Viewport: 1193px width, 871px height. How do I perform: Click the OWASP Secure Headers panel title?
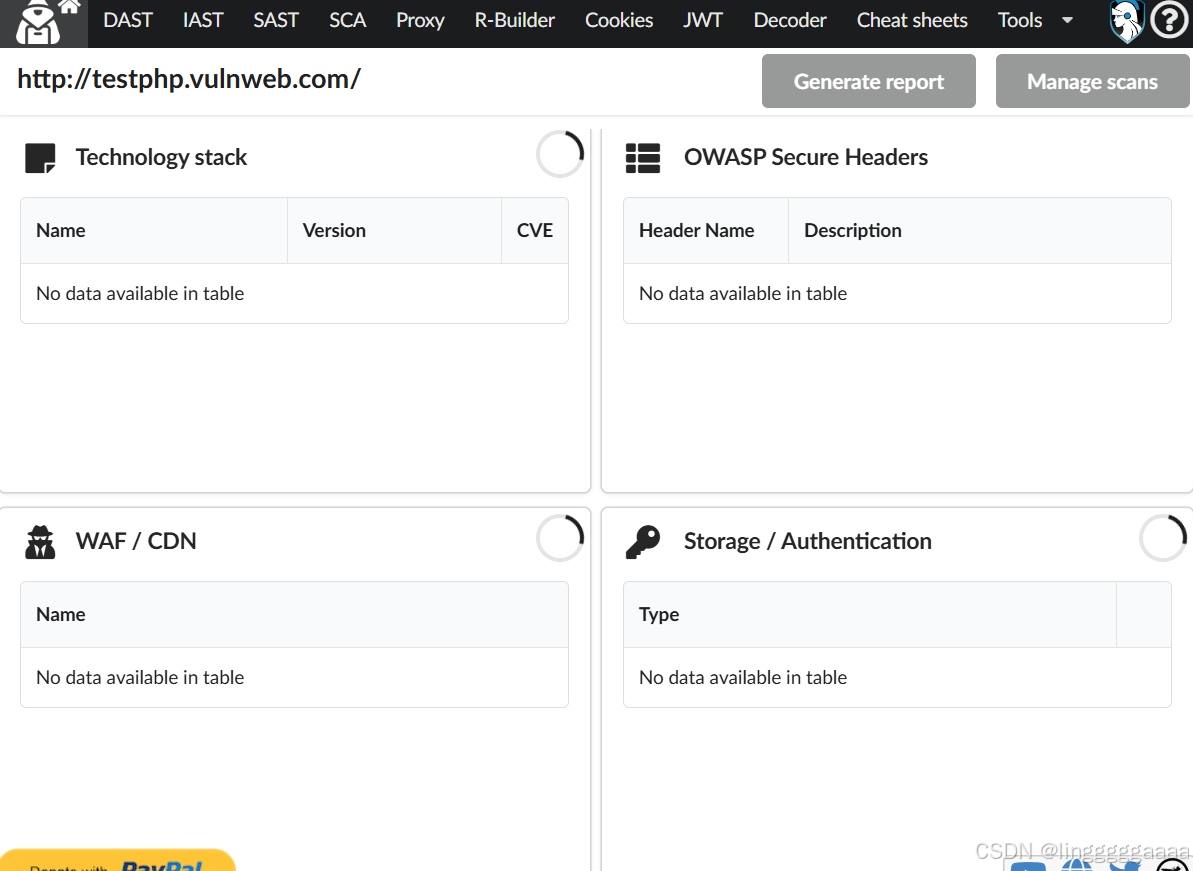(806, 157)
